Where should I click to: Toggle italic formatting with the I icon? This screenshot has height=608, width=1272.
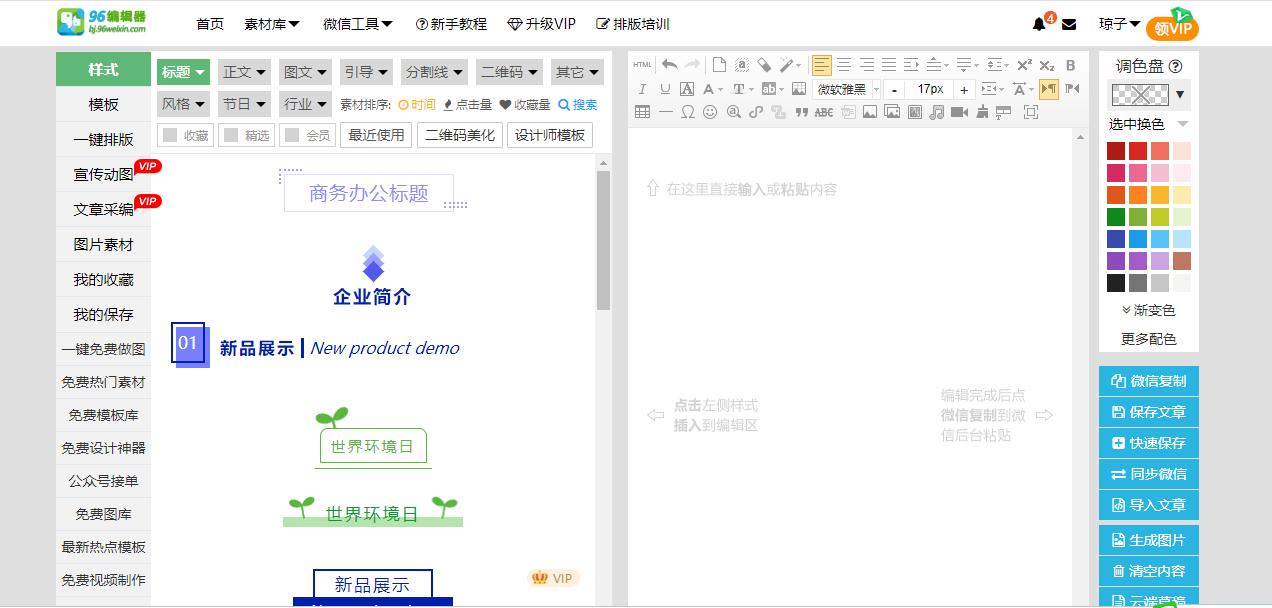[641, 88]
